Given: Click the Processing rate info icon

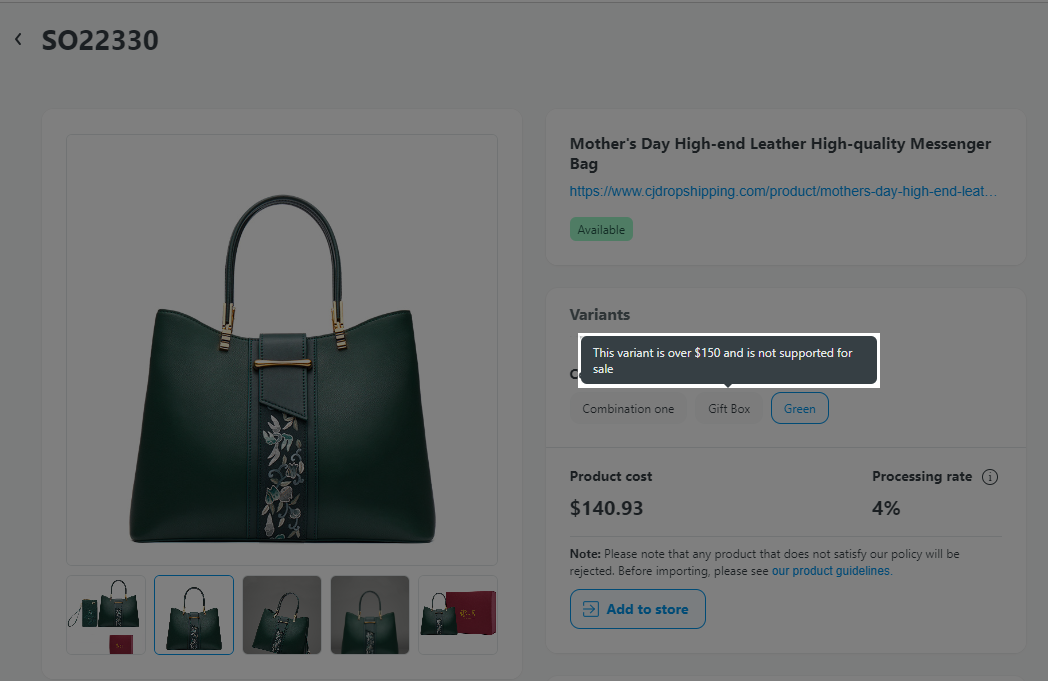Looking at the screenshot, I should click(x=990, y=477).
